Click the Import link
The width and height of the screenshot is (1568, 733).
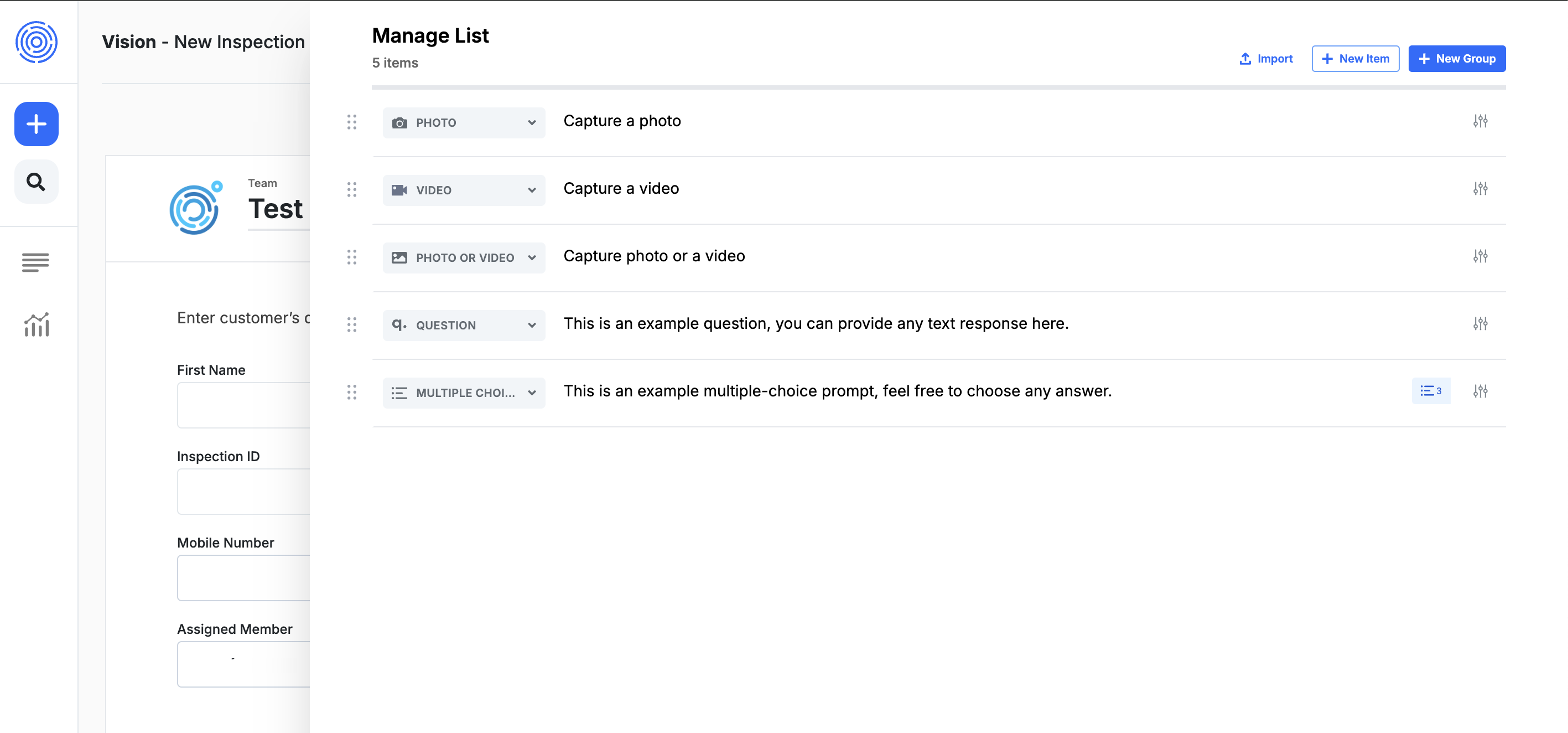(x=1266, y=59)
